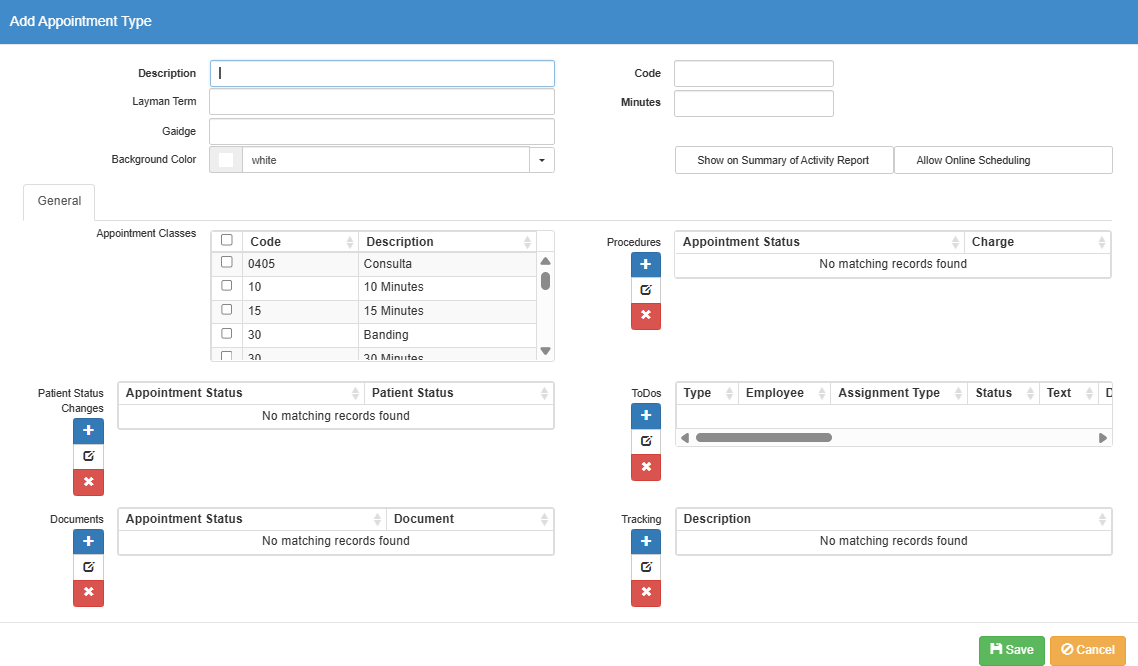Image resolution: width=1138 pixels, height=666 pixels.
Task: Check the 0405 Consulta appointment class
Action: point(227,263)
